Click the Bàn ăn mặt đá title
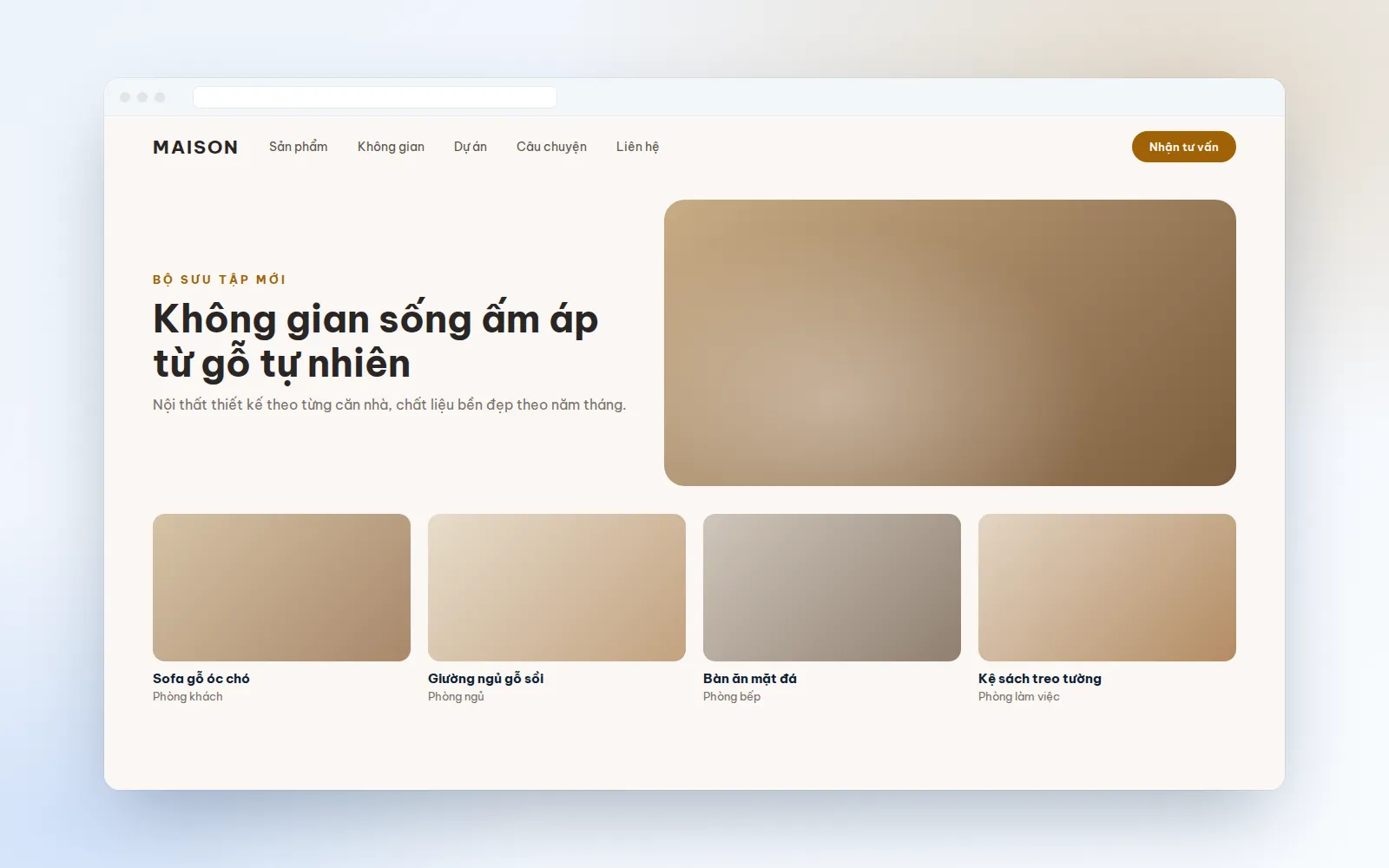The height and width of the screenshot is (868, 1389). coord(750,679)
